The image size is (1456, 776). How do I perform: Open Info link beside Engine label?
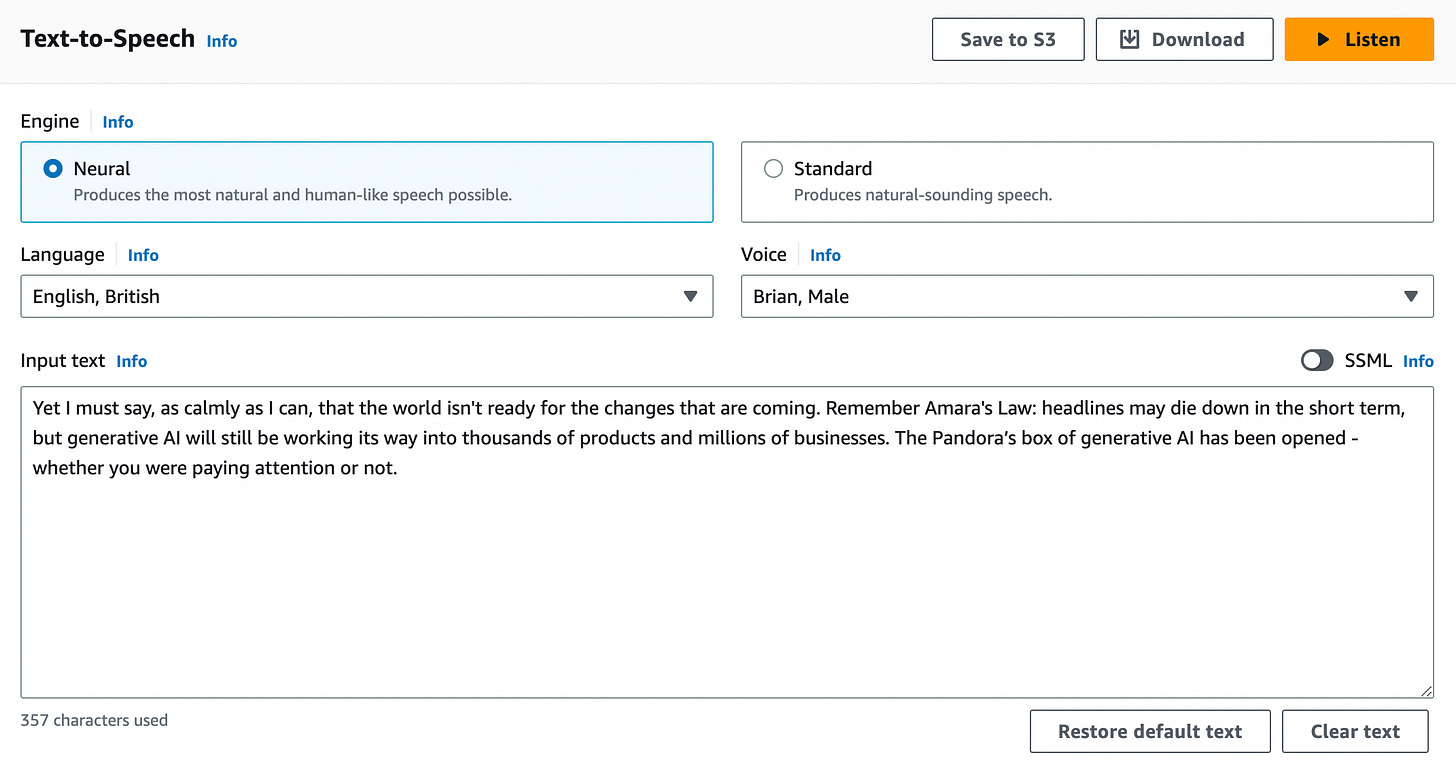118,122
